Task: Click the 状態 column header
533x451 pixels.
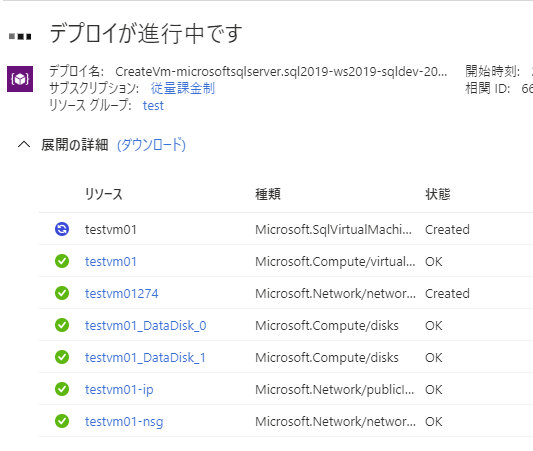Action: [x=438, y=194]
